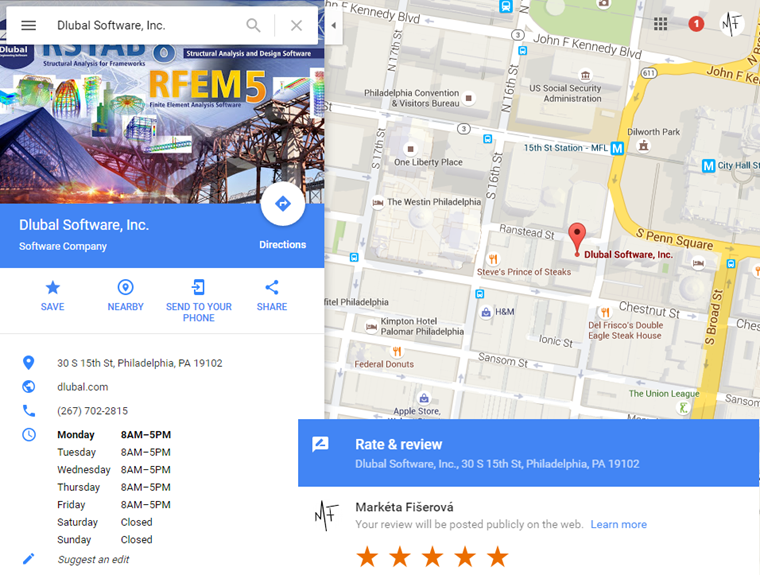This screenshot has width=760, height=575.
Task: Select One Liberty Place marker
Action: click(x=411, y=149)
